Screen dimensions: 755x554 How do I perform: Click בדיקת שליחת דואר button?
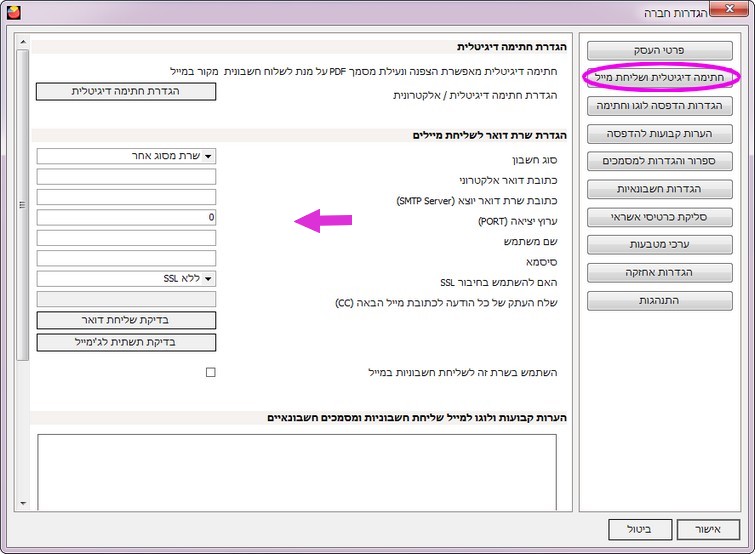(126, 321)
